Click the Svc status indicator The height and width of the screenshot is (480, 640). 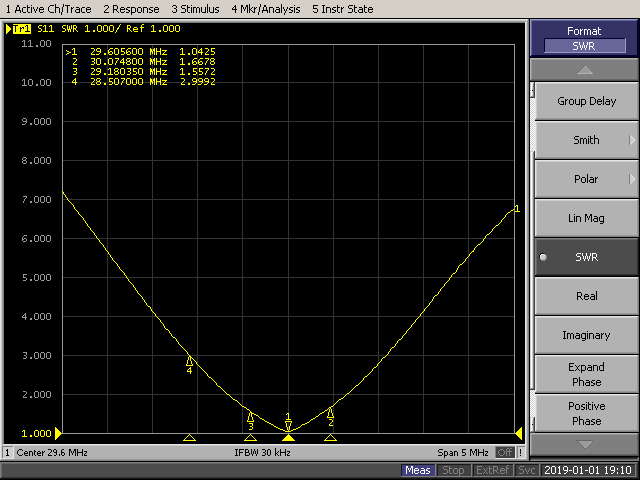click(x=527, y=470)
